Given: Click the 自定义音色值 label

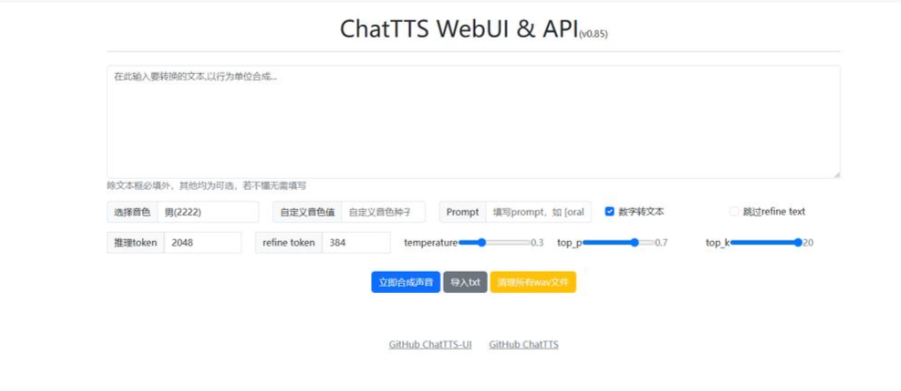Looking at the screenshot, I should pyautogui.click(x=307, y=212).
